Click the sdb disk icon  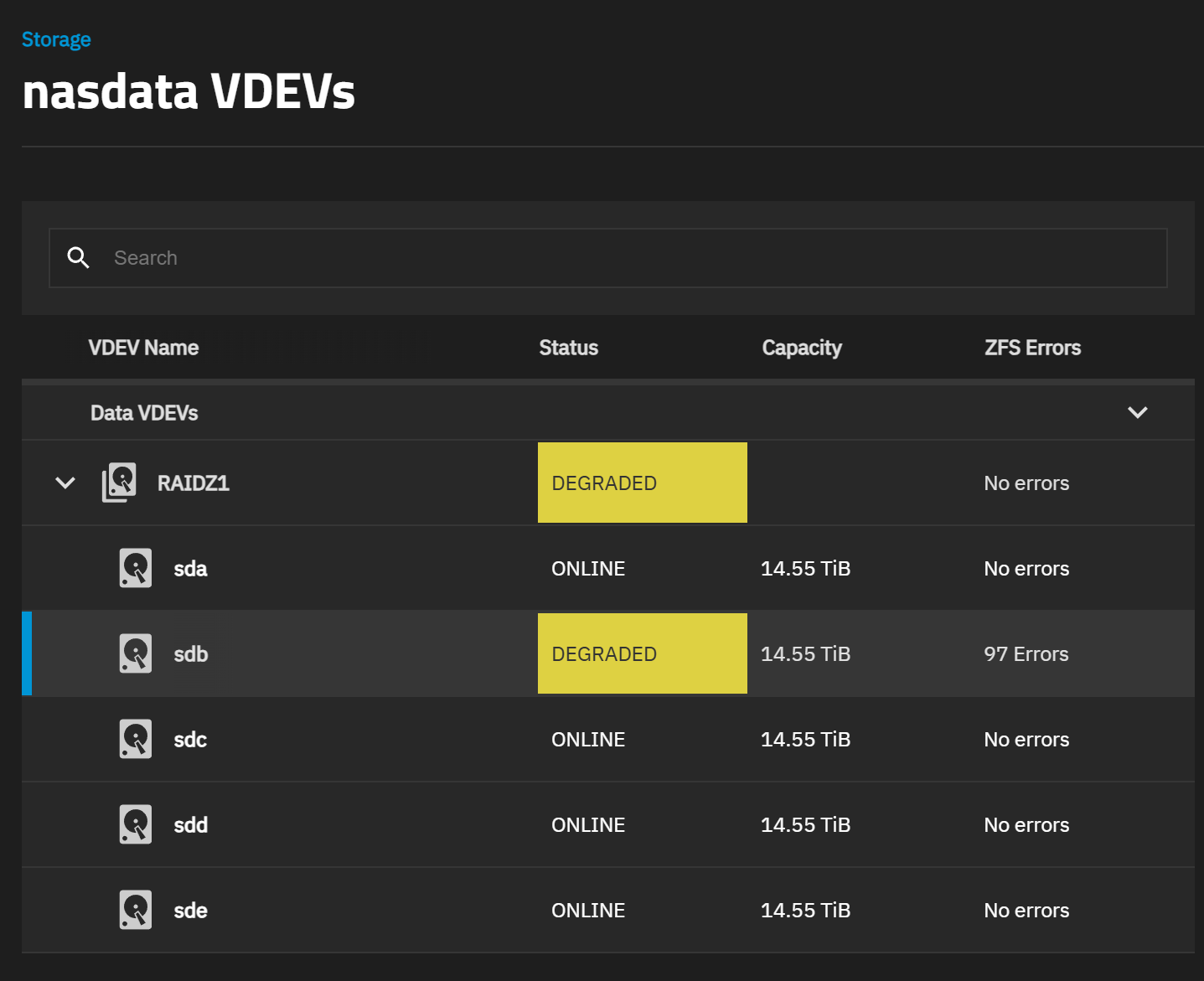(x=135, y=653)
